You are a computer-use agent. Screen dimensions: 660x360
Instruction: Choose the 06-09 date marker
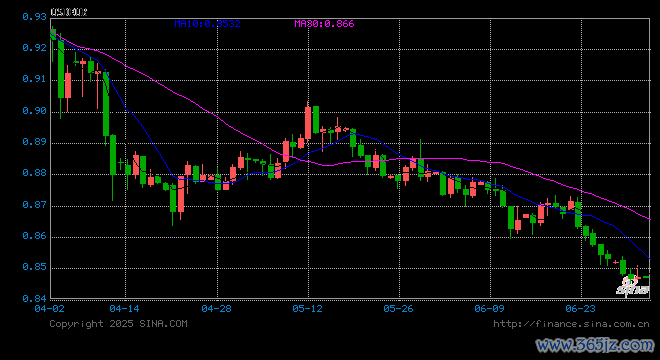coord(489,309)
